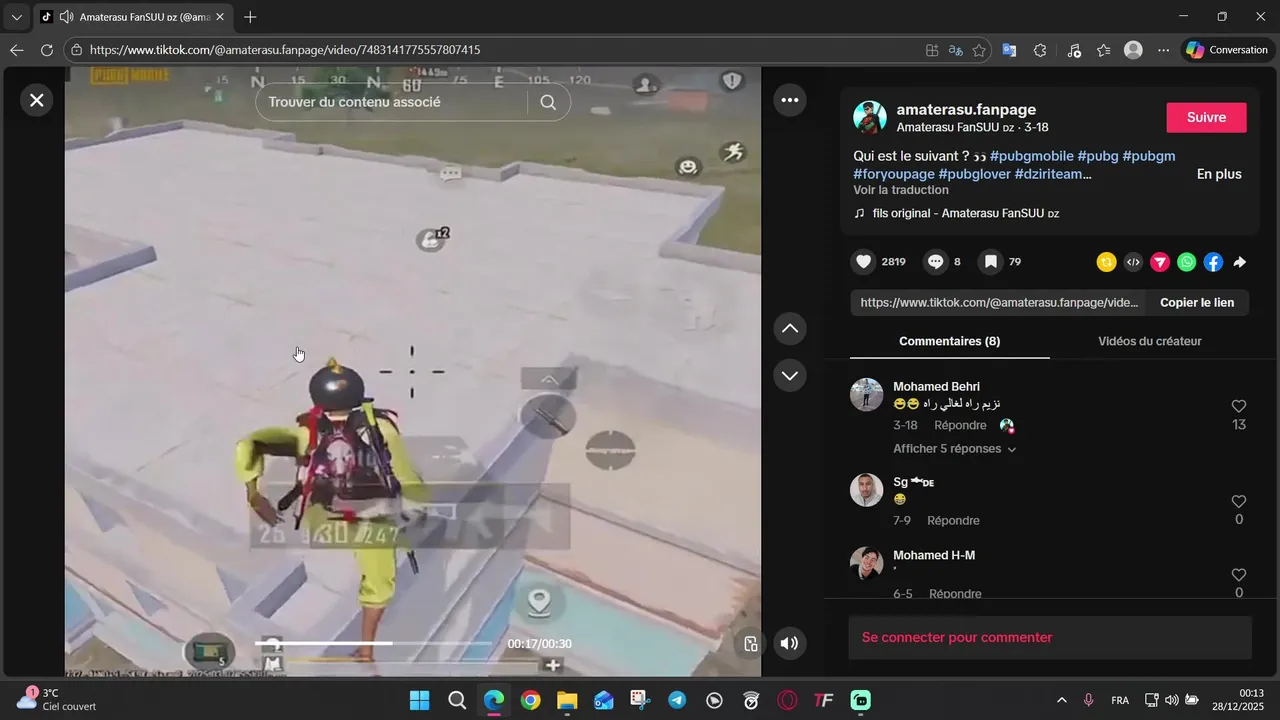Open more share options arrow

[1239, 262]
